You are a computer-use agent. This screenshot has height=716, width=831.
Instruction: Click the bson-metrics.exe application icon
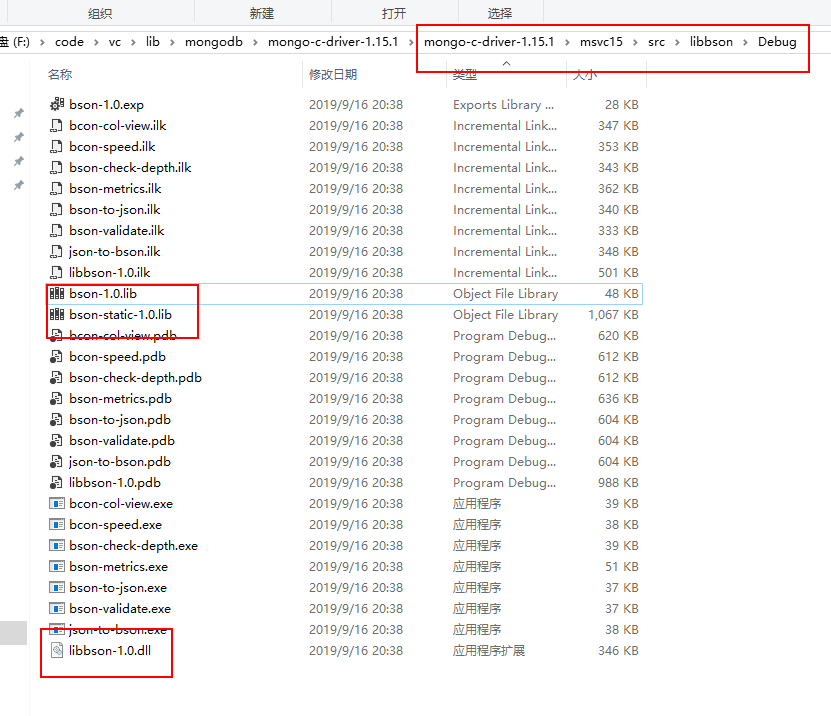57,566
